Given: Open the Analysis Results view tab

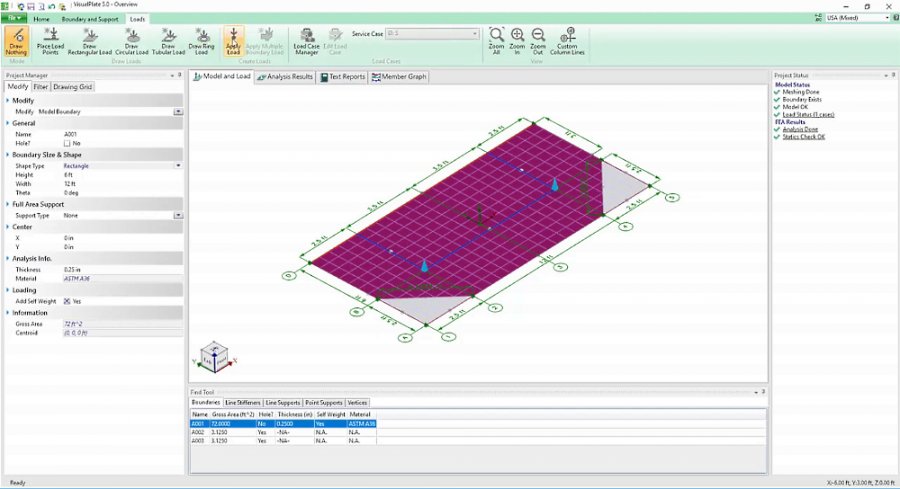Looking at the screenshot, I should (285, 76).
